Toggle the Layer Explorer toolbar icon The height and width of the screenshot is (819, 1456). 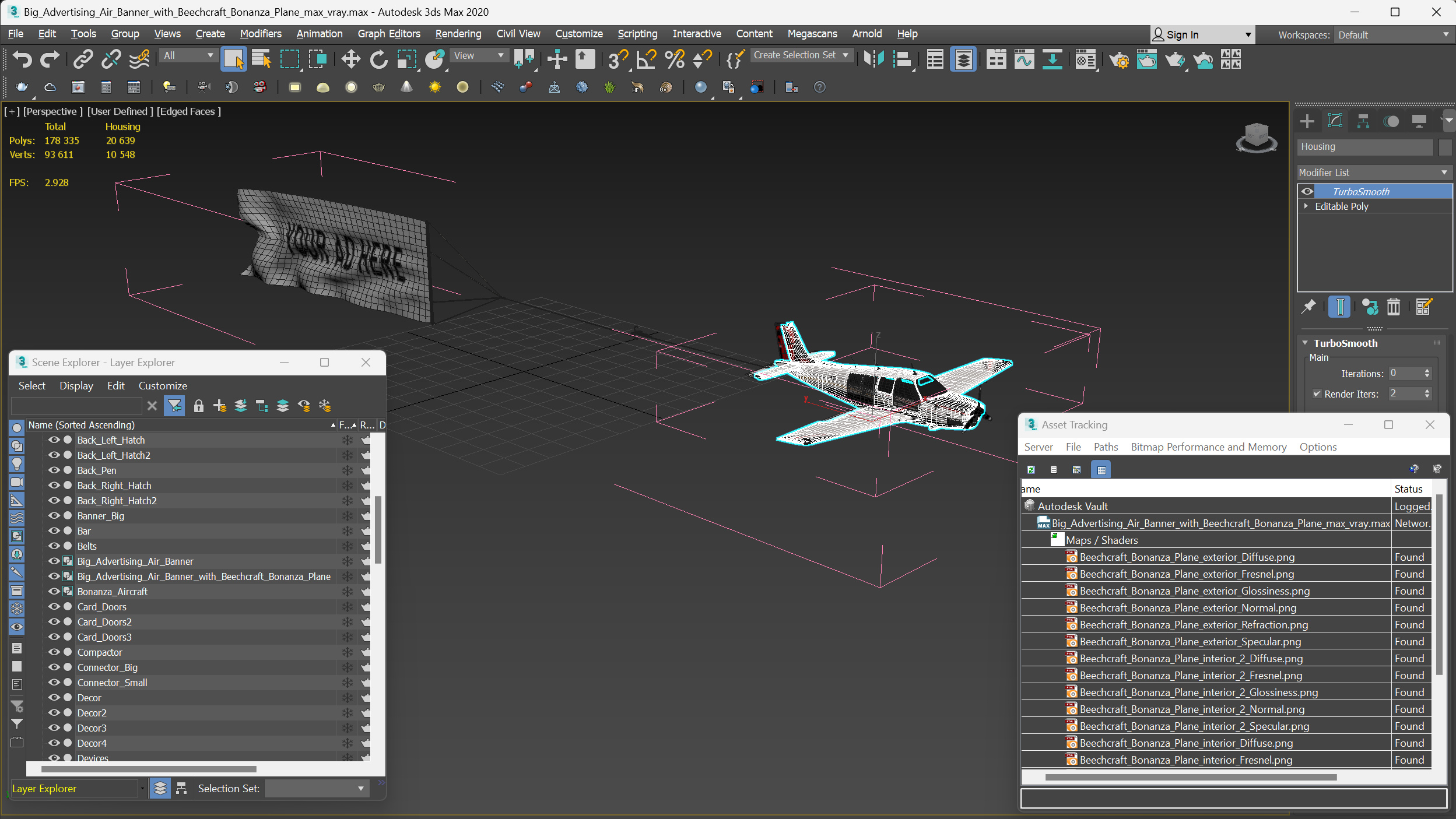(963, 59)
